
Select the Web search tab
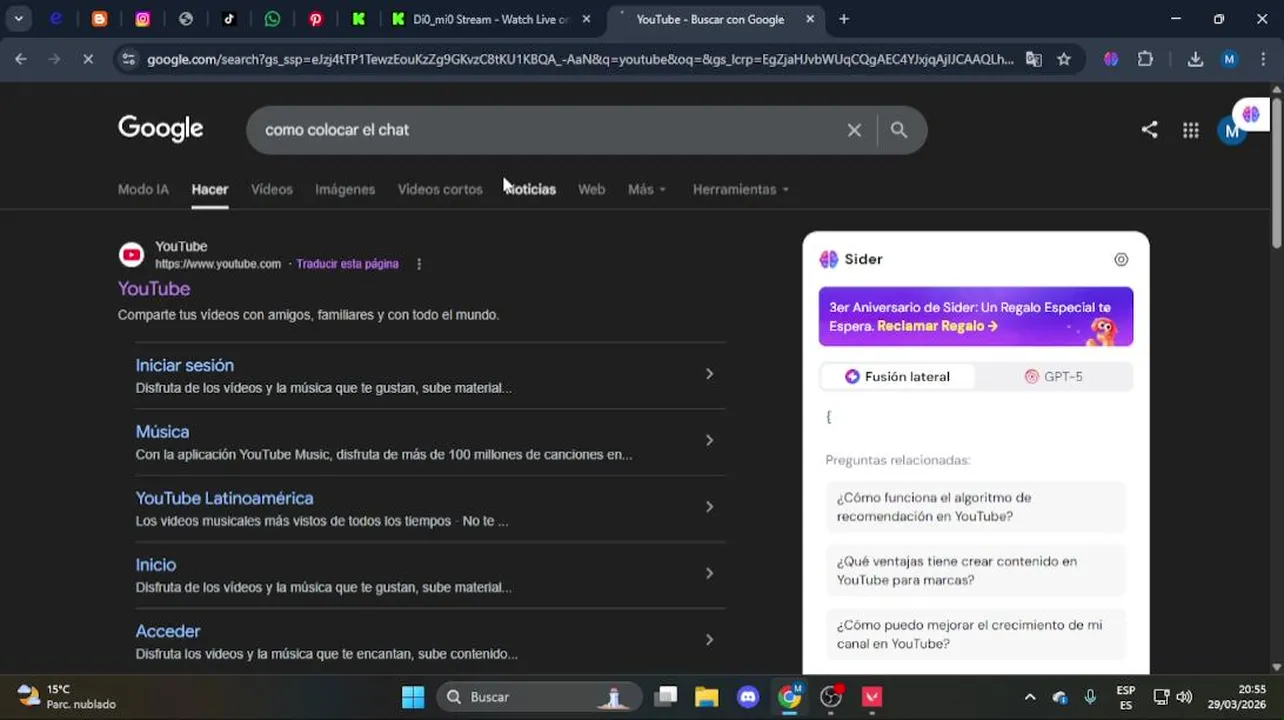592,189
